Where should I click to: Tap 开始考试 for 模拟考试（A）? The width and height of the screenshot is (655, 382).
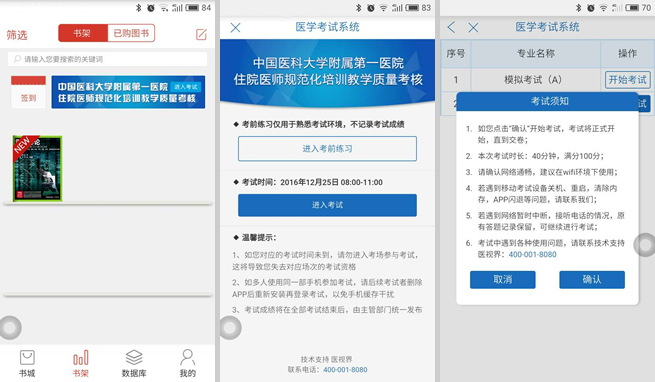(627, 79)
